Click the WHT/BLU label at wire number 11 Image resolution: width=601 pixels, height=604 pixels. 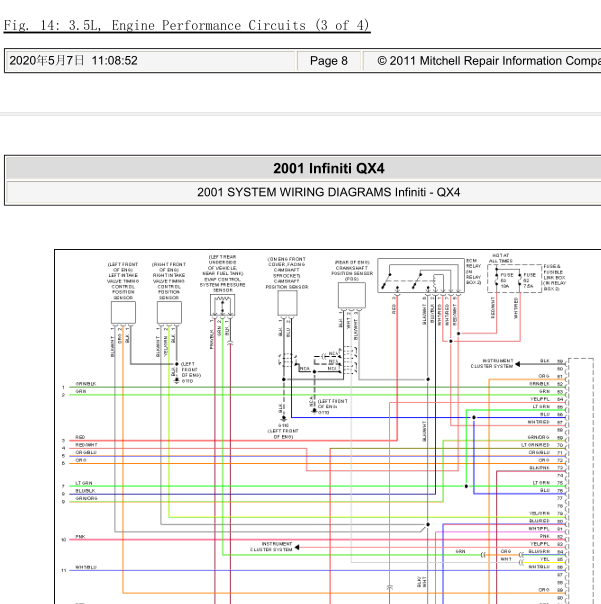[86, 567]
